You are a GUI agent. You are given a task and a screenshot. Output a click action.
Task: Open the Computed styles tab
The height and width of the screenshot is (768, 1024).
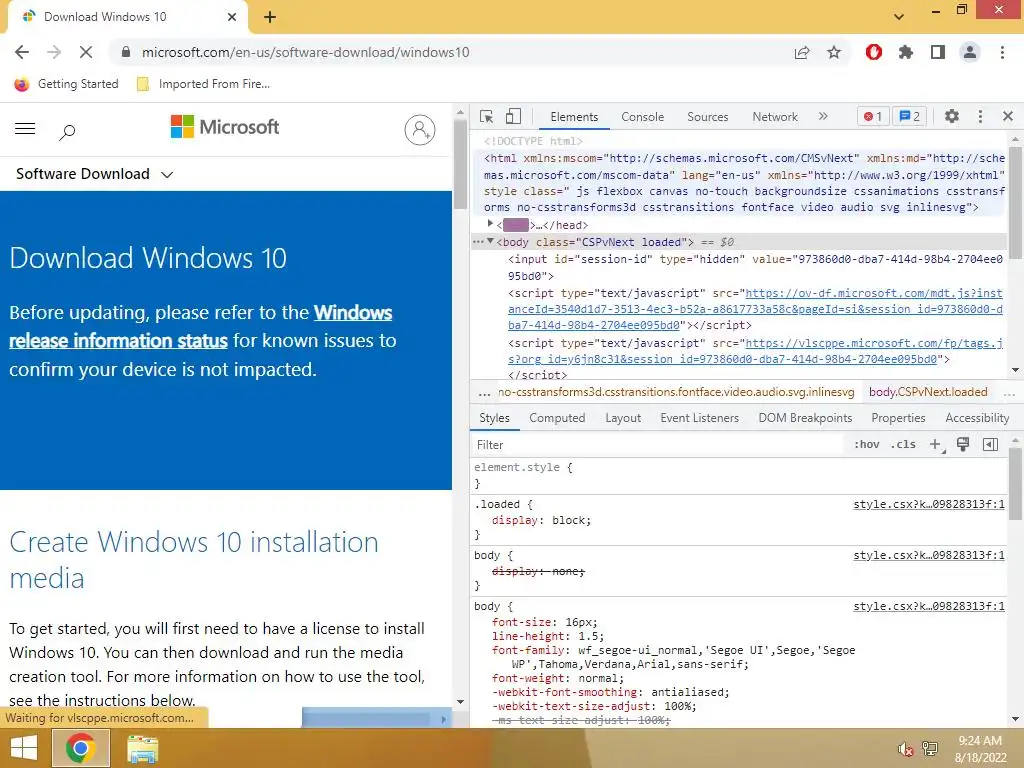(x=557, y=418)
